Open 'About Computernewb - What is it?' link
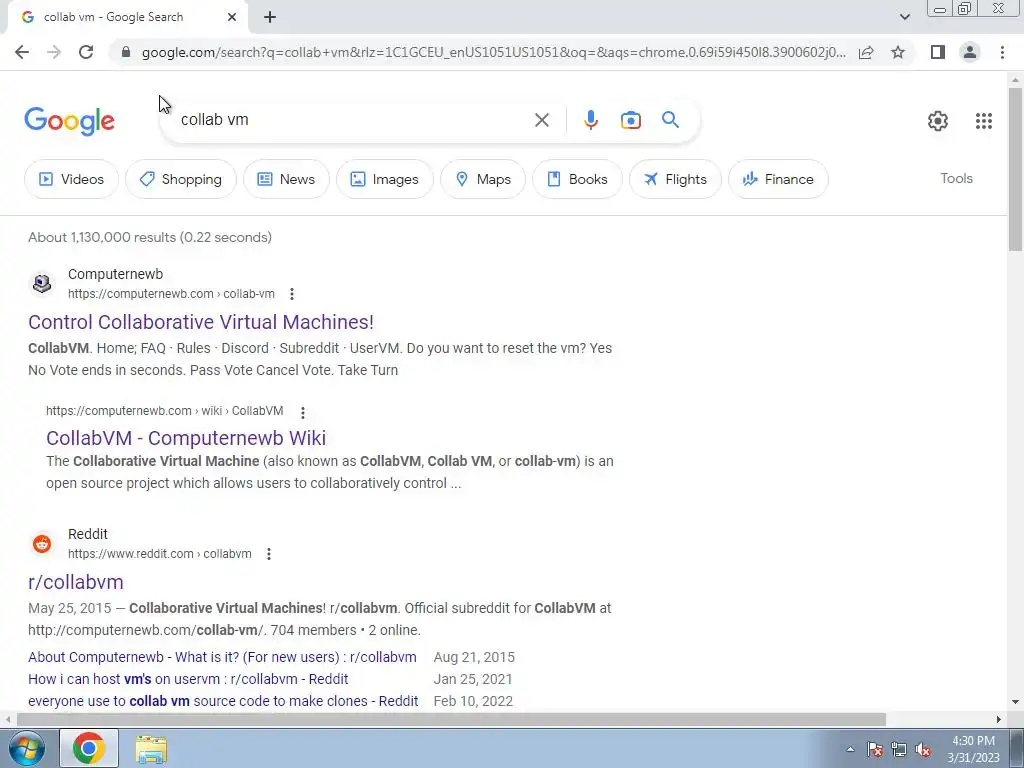The width and height of the screenshot is (1024, 768). [x=222, y=657]
